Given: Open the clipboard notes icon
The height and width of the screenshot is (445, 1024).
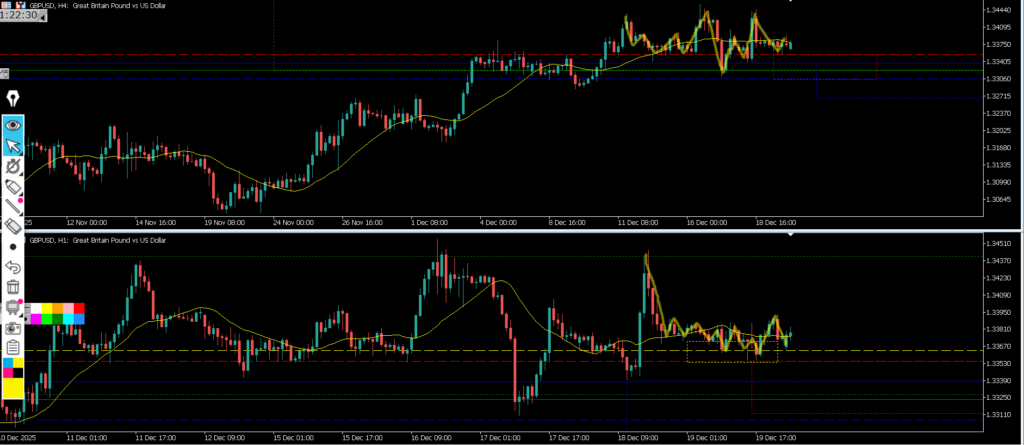Looking at the screenshot, I should [13, 347].
